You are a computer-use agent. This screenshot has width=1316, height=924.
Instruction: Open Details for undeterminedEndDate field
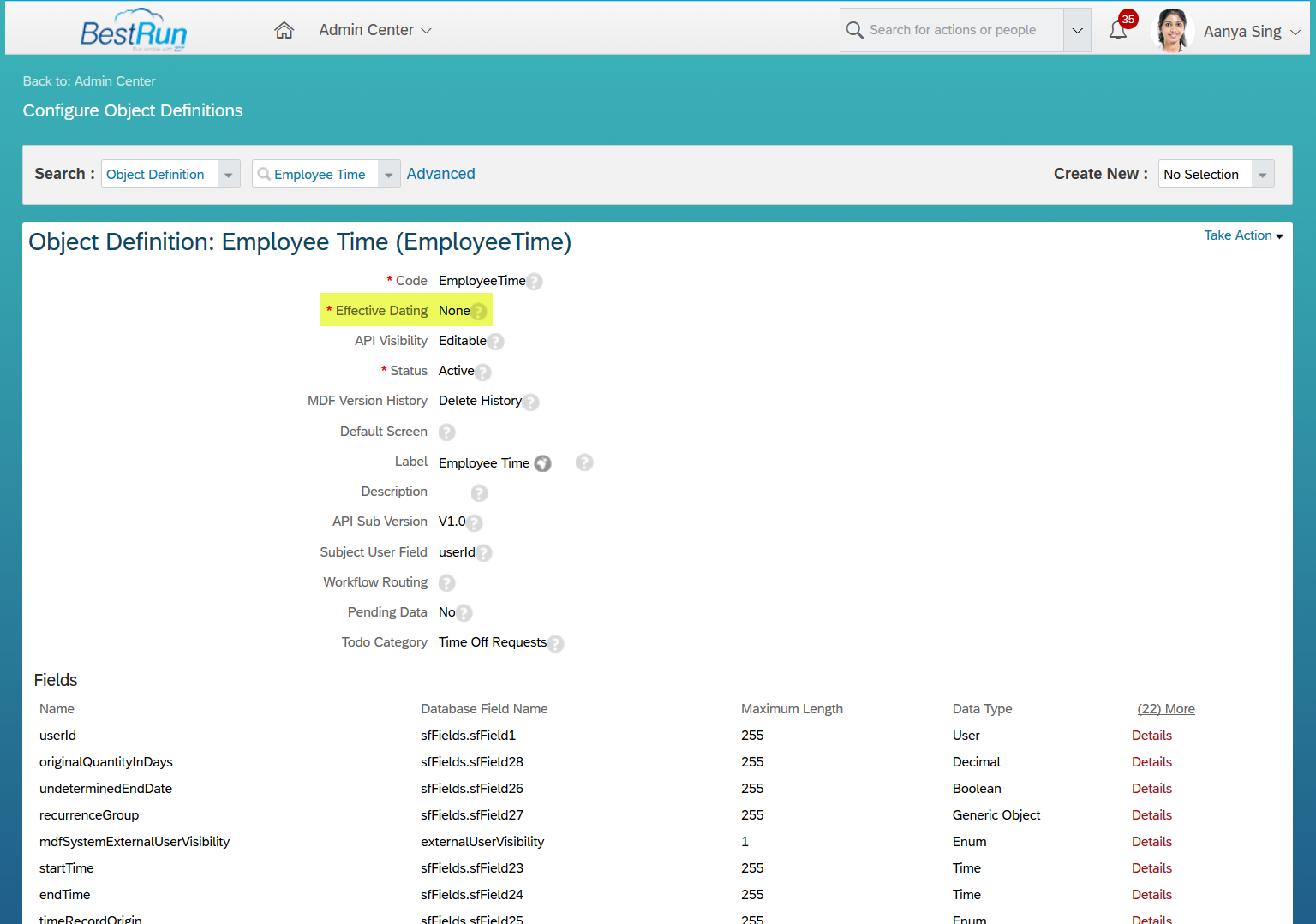1151,789
